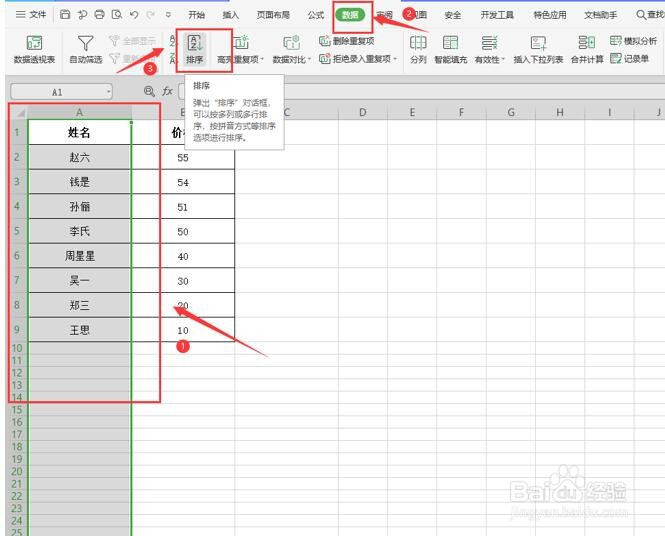
Task: Click the Undo arrow icon
Action: click(134, 14)
